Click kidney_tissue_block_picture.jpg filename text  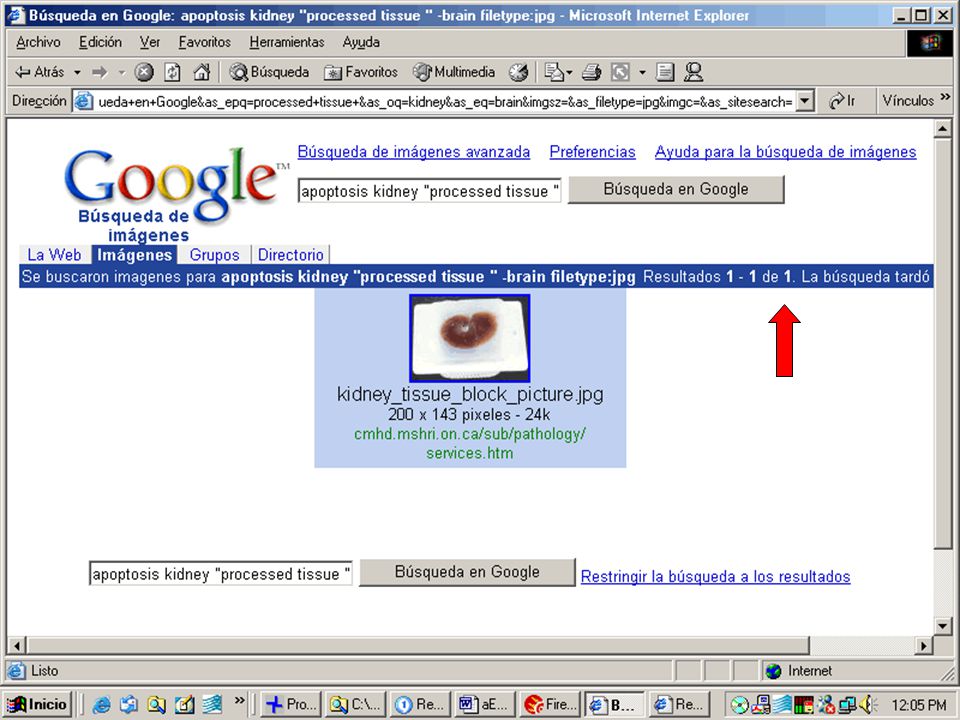[470, 394]
